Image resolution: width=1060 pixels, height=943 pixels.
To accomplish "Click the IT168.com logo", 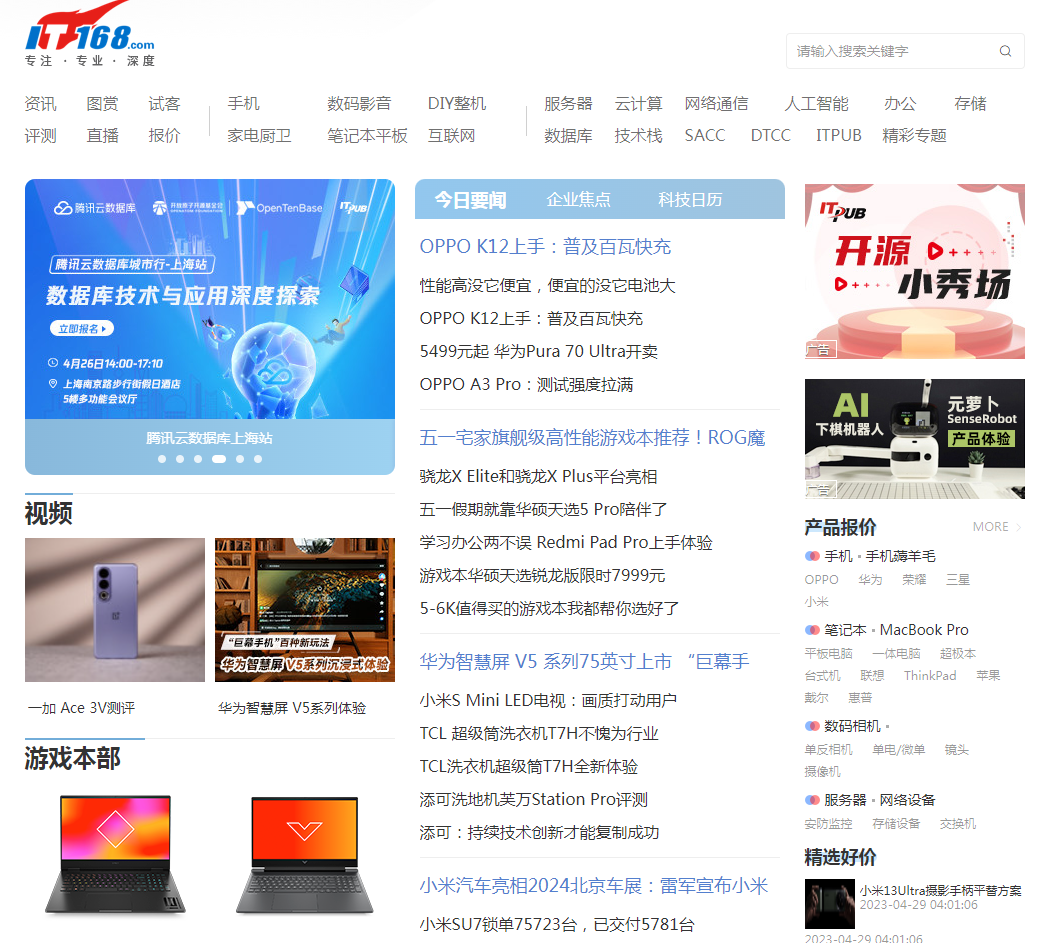I will (90, 35).
